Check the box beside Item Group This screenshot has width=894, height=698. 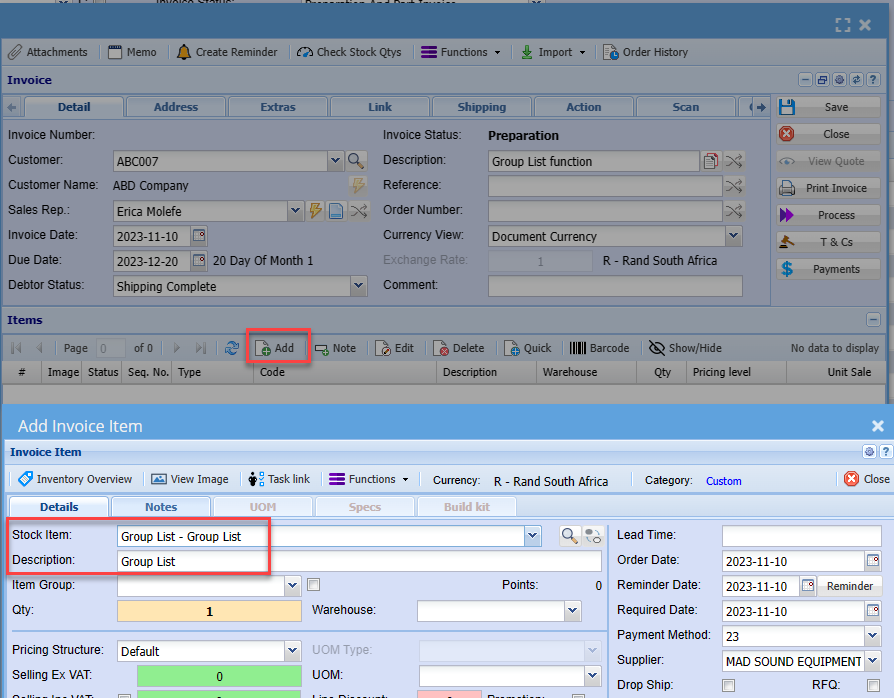coord(313,585)
